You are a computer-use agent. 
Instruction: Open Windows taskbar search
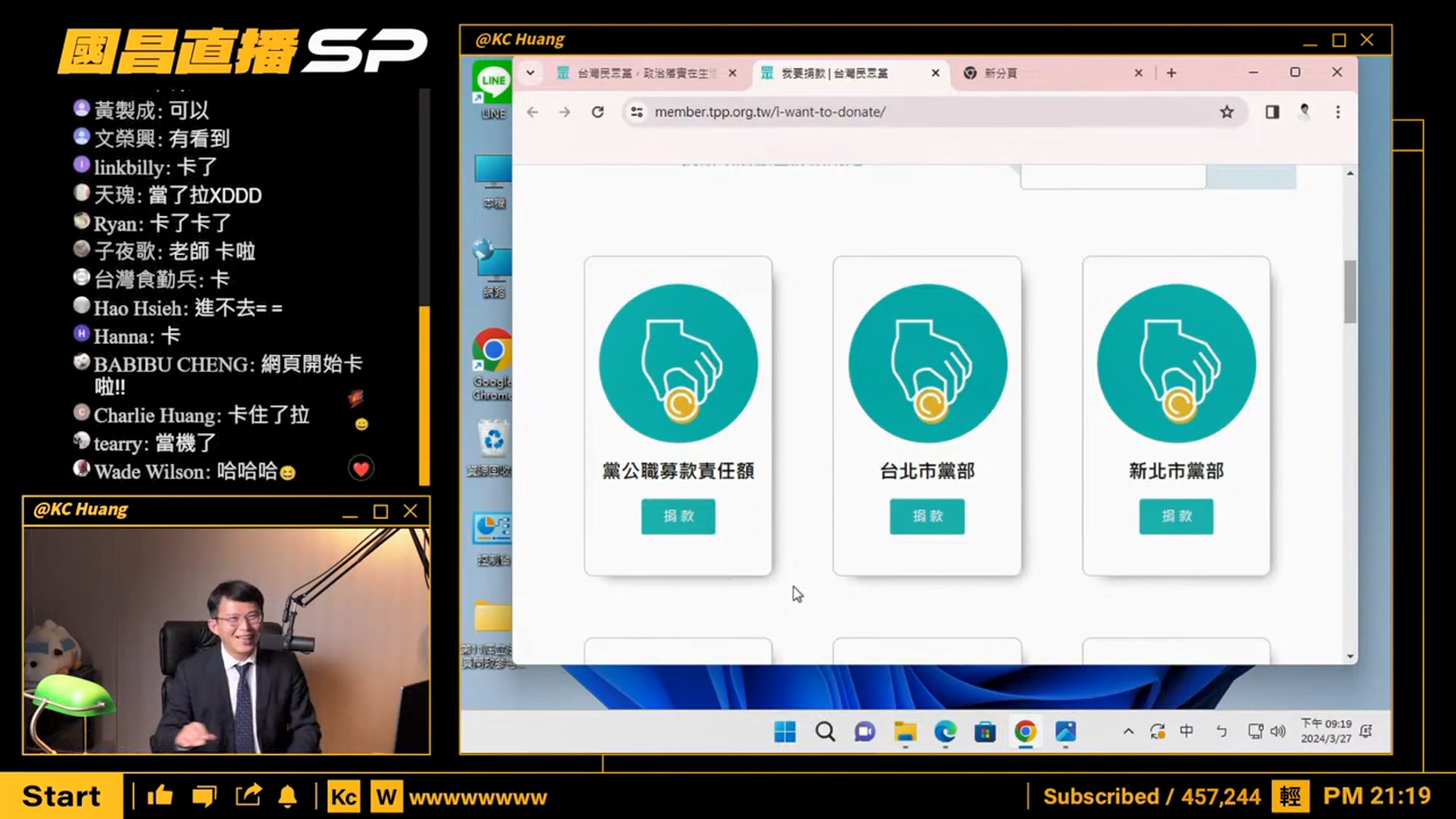coord(825,732)
